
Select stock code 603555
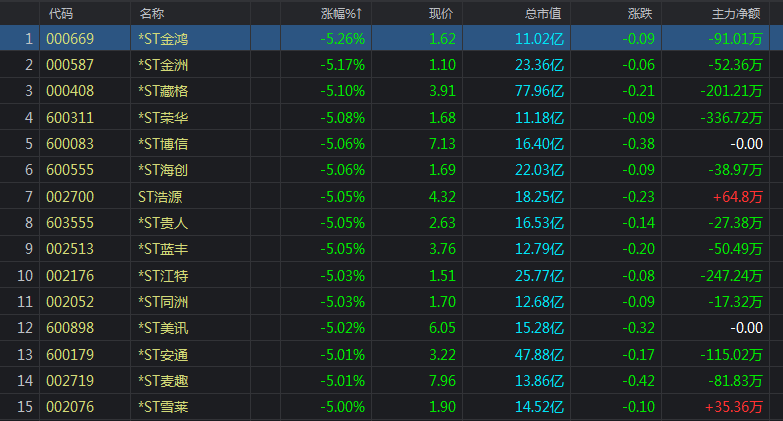[70, 223]
